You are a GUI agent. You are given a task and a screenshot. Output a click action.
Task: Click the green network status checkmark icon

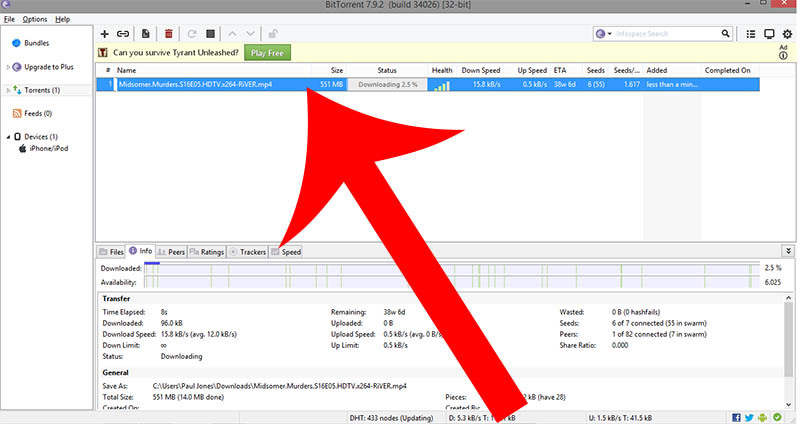point(777,417)
